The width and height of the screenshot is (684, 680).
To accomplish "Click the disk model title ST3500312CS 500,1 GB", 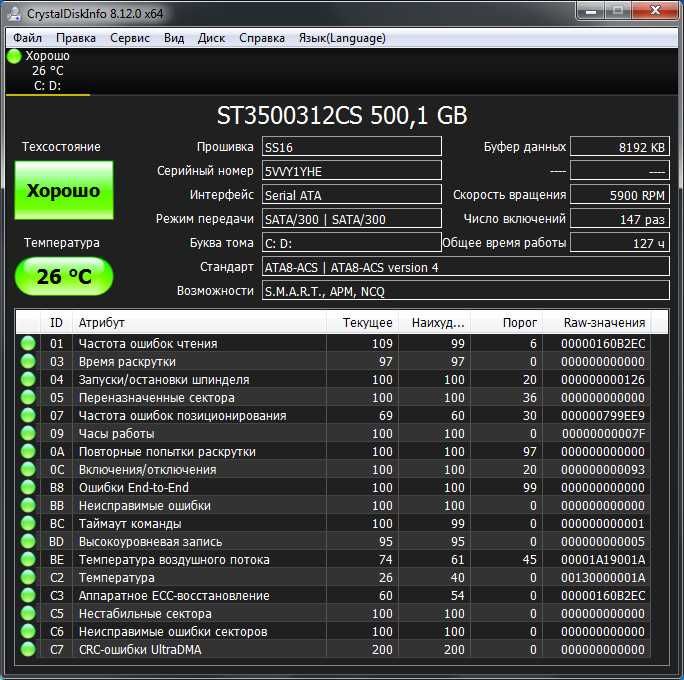I will coord(342,116).
